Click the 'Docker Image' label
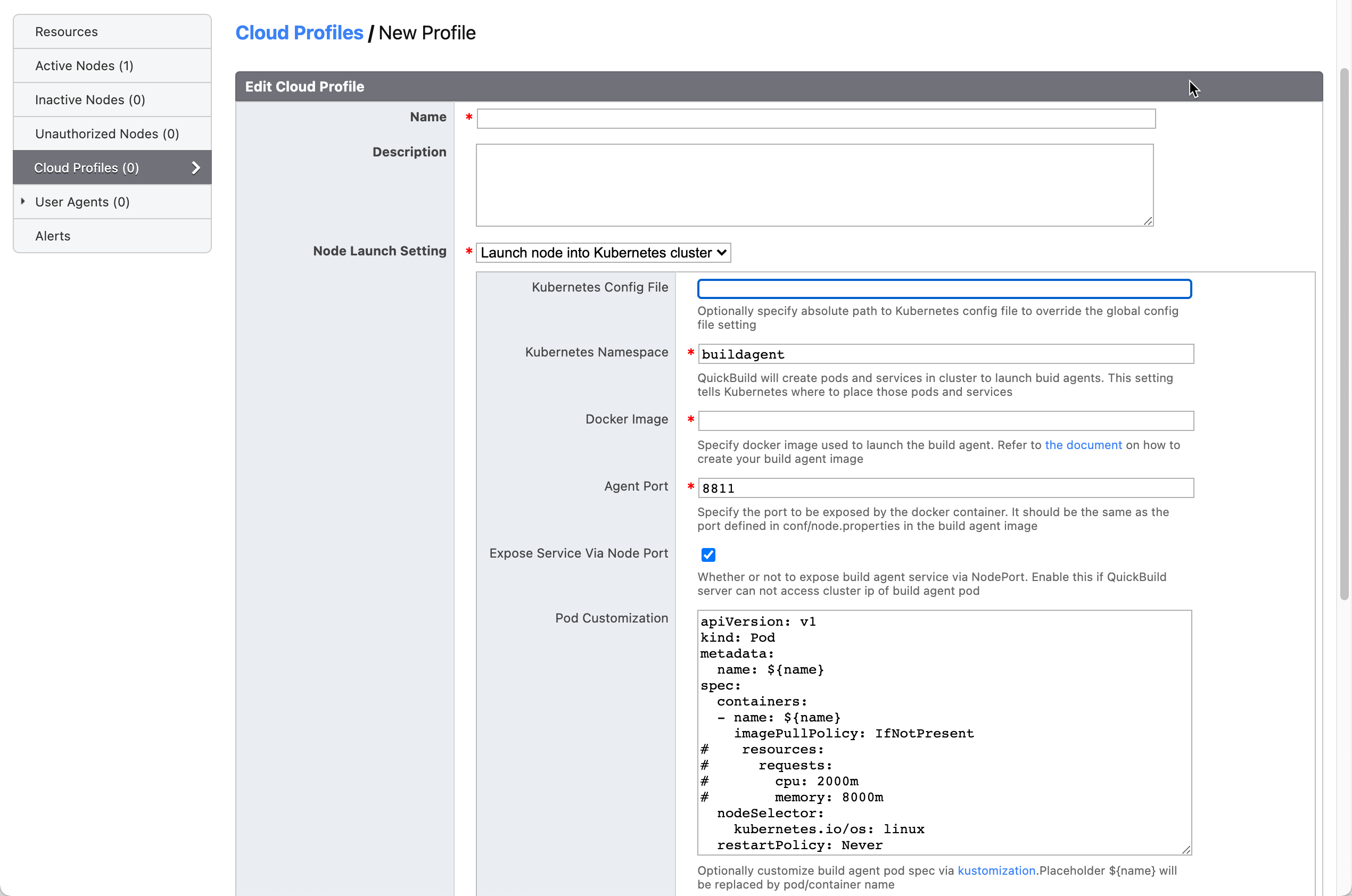This screenshot has width=1352, height=896. click(x=626, y=419)
